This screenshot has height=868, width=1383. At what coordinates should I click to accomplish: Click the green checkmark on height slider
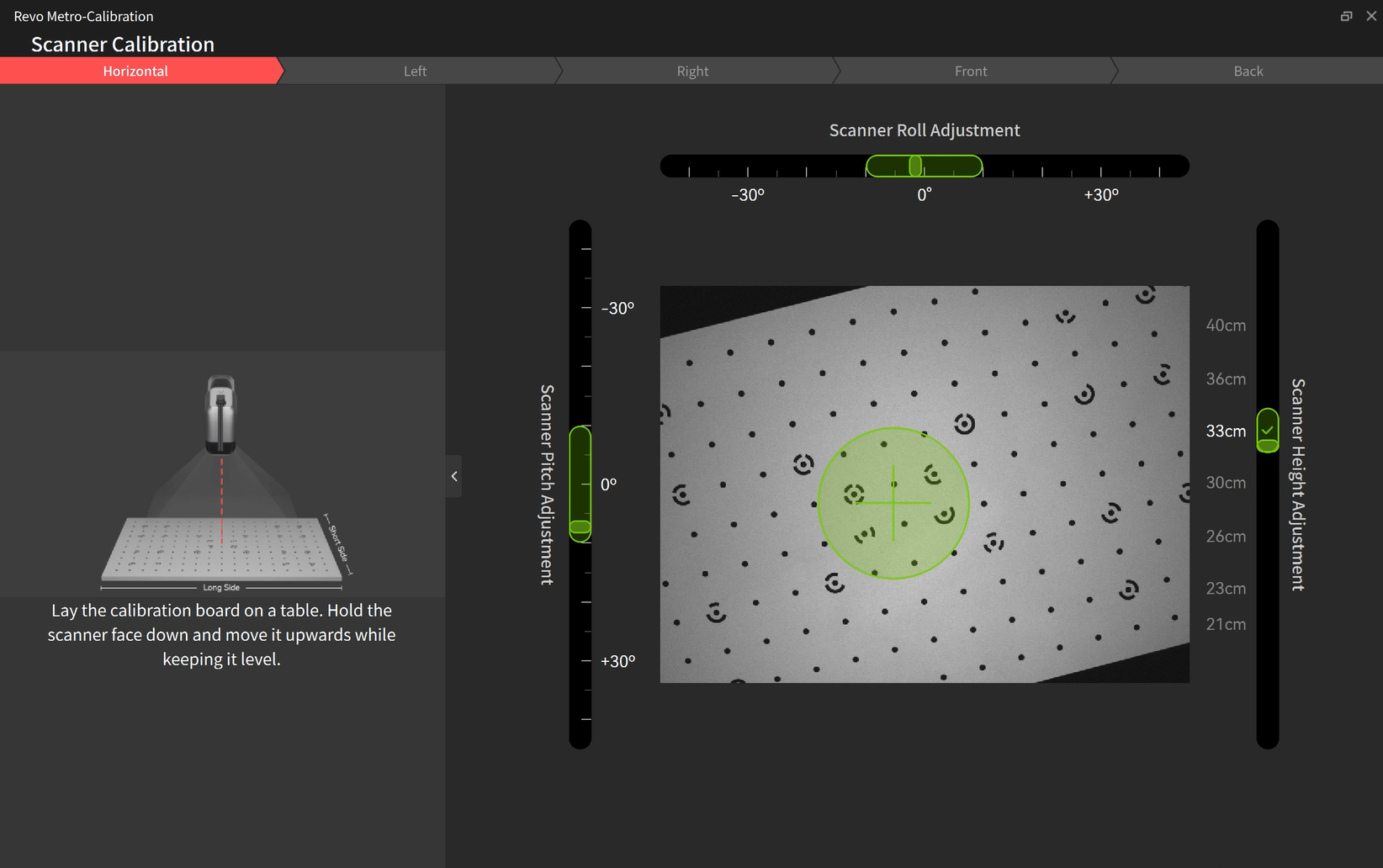1268,431
